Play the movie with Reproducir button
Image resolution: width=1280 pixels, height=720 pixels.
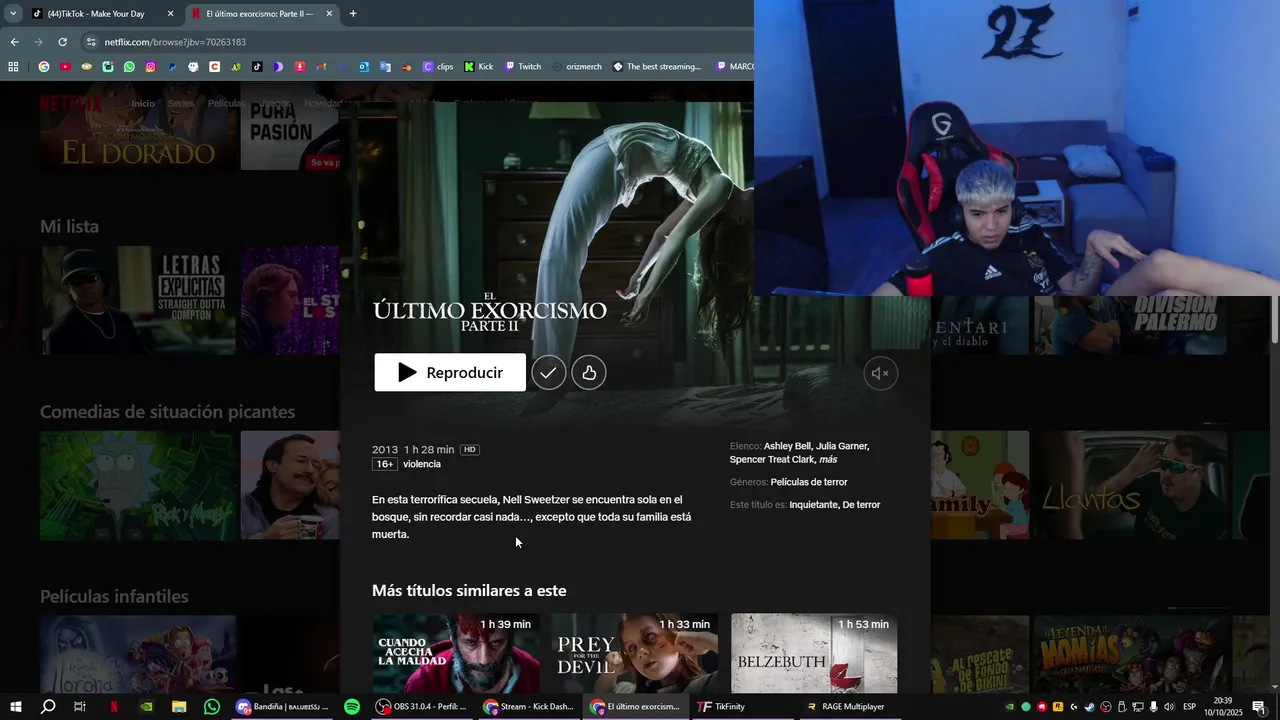point(450,372)
